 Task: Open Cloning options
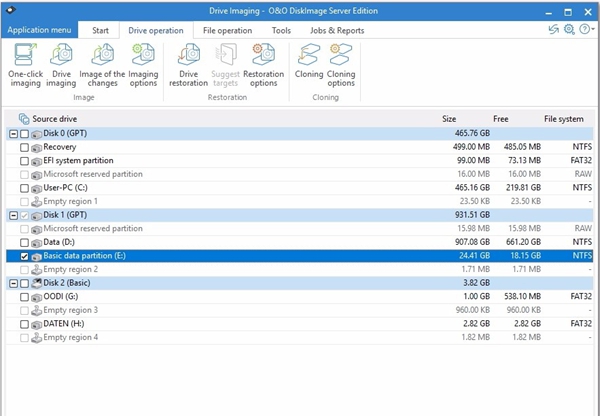click(x=341, y=65)
